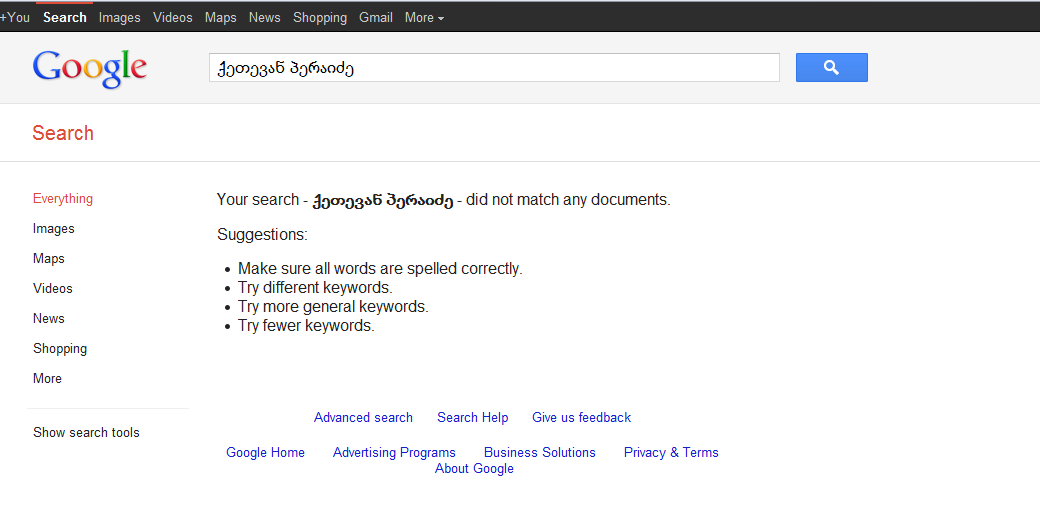The image size is (1040, 518).
Task: Select News filter in left sidebar
Action: pos(49,318)
